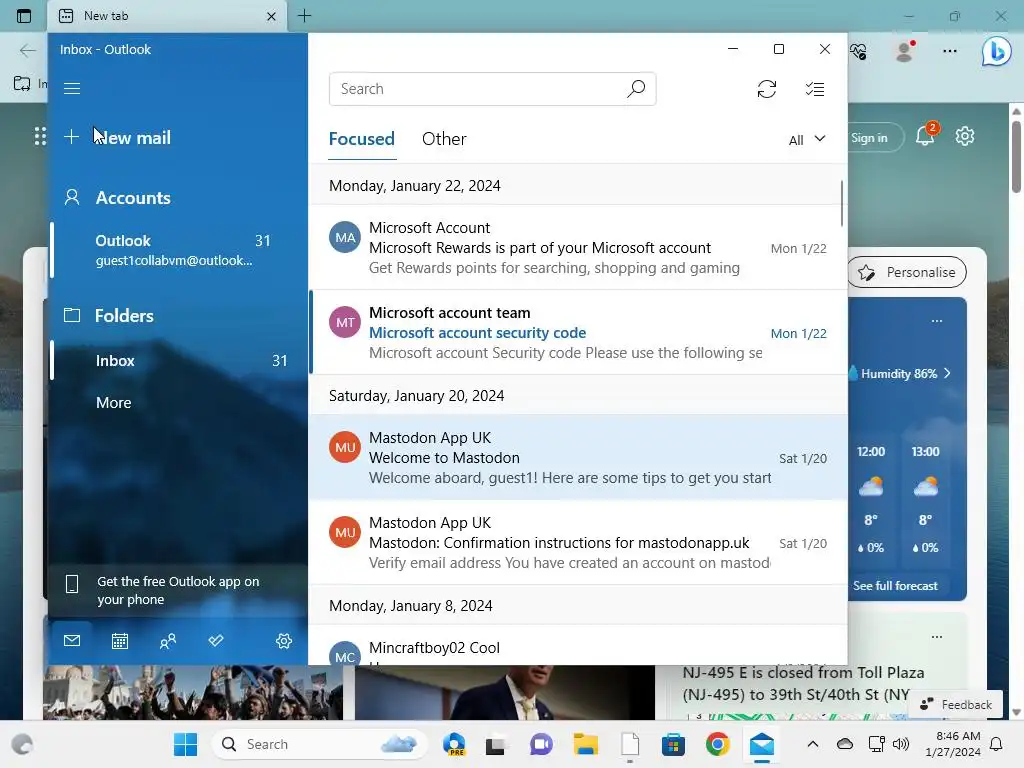
Task: Click the message list scrollbar thumb
Action: [x=841, y=203]
